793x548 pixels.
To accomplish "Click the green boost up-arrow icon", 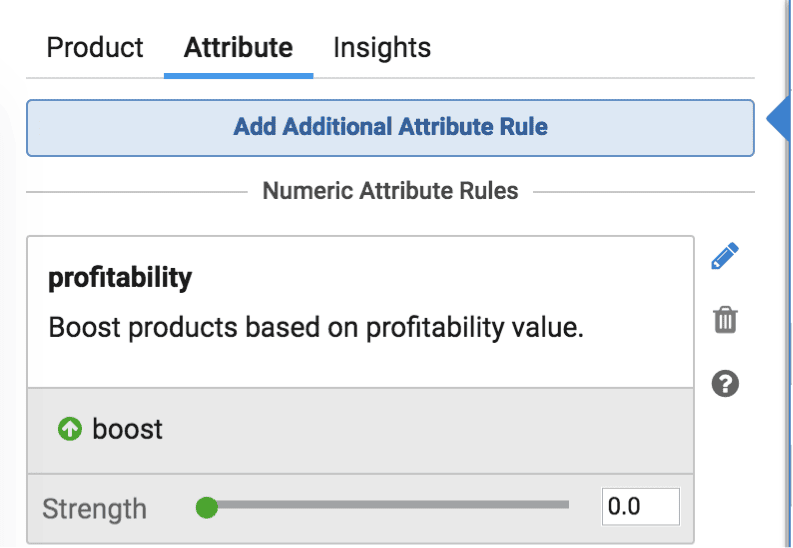I will (x=70, y=429).
